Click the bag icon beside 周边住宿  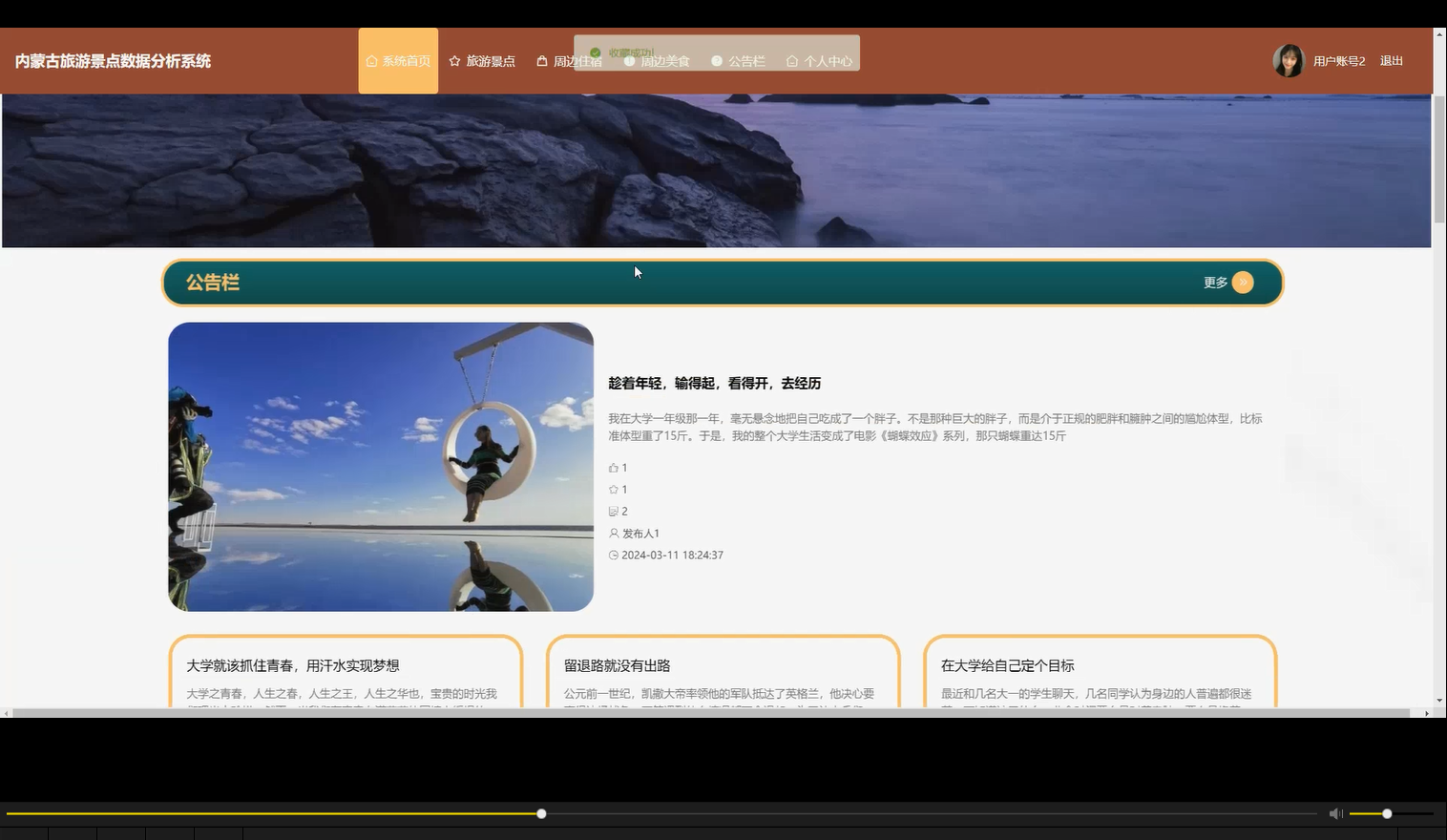tap(542, 61)
